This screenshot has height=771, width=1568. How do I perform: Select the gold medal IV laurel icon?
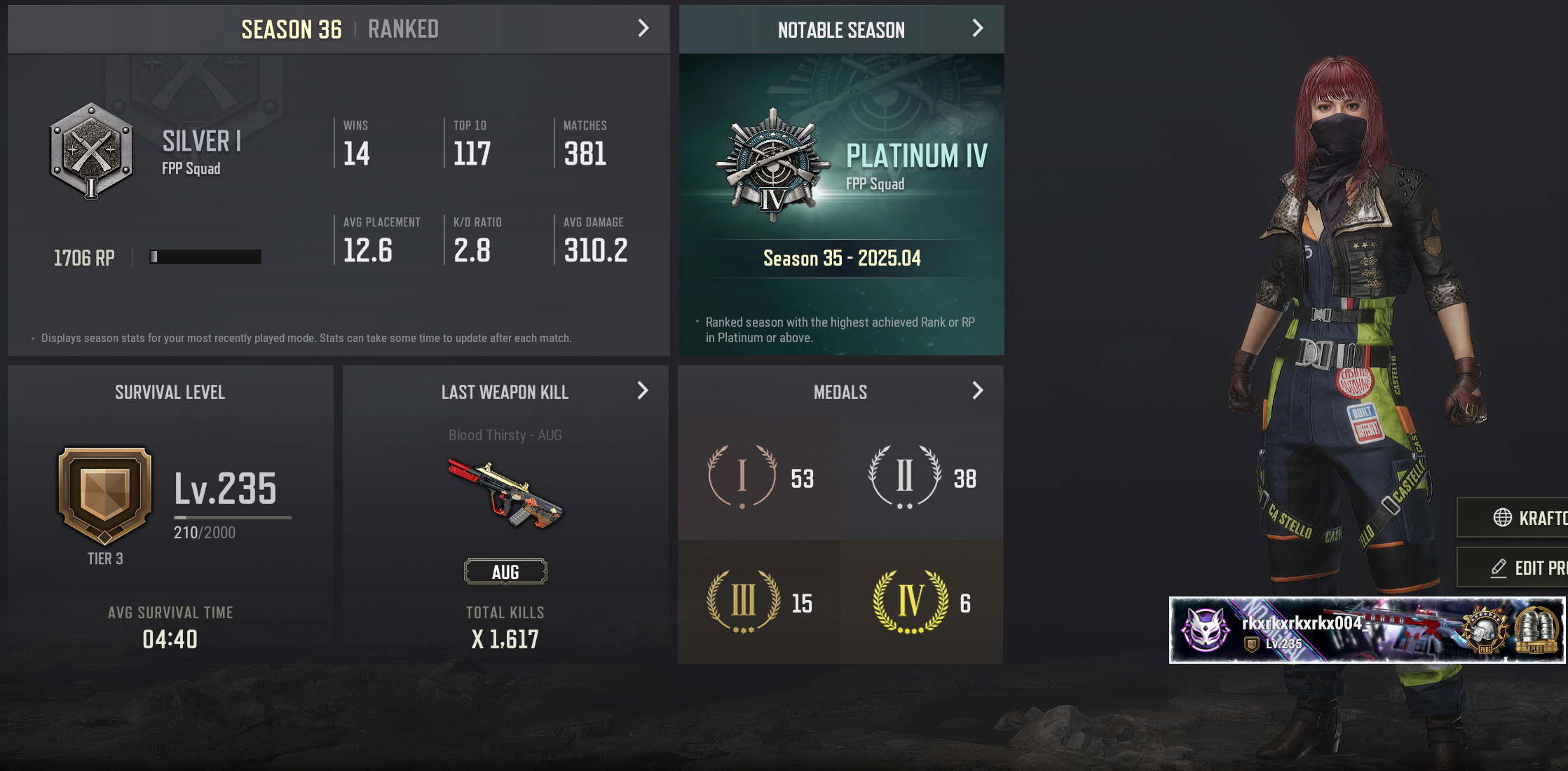tap(911, 601)
